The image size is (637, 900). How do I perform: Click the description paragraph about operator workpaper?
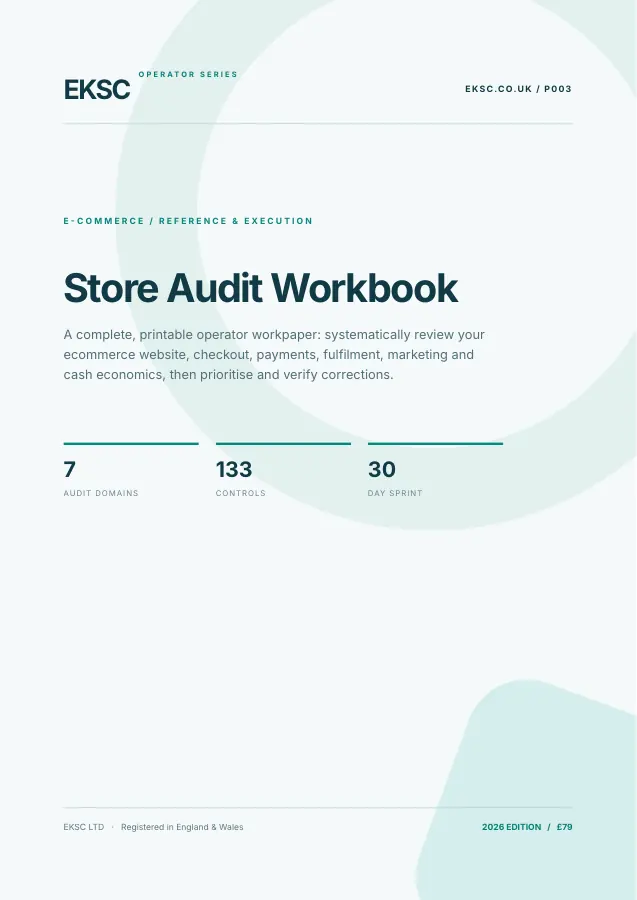coord(274,354)
